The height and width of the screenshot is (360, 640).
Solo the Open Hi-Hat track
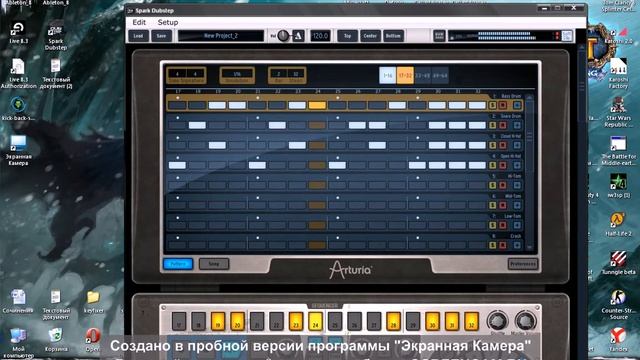493,165
